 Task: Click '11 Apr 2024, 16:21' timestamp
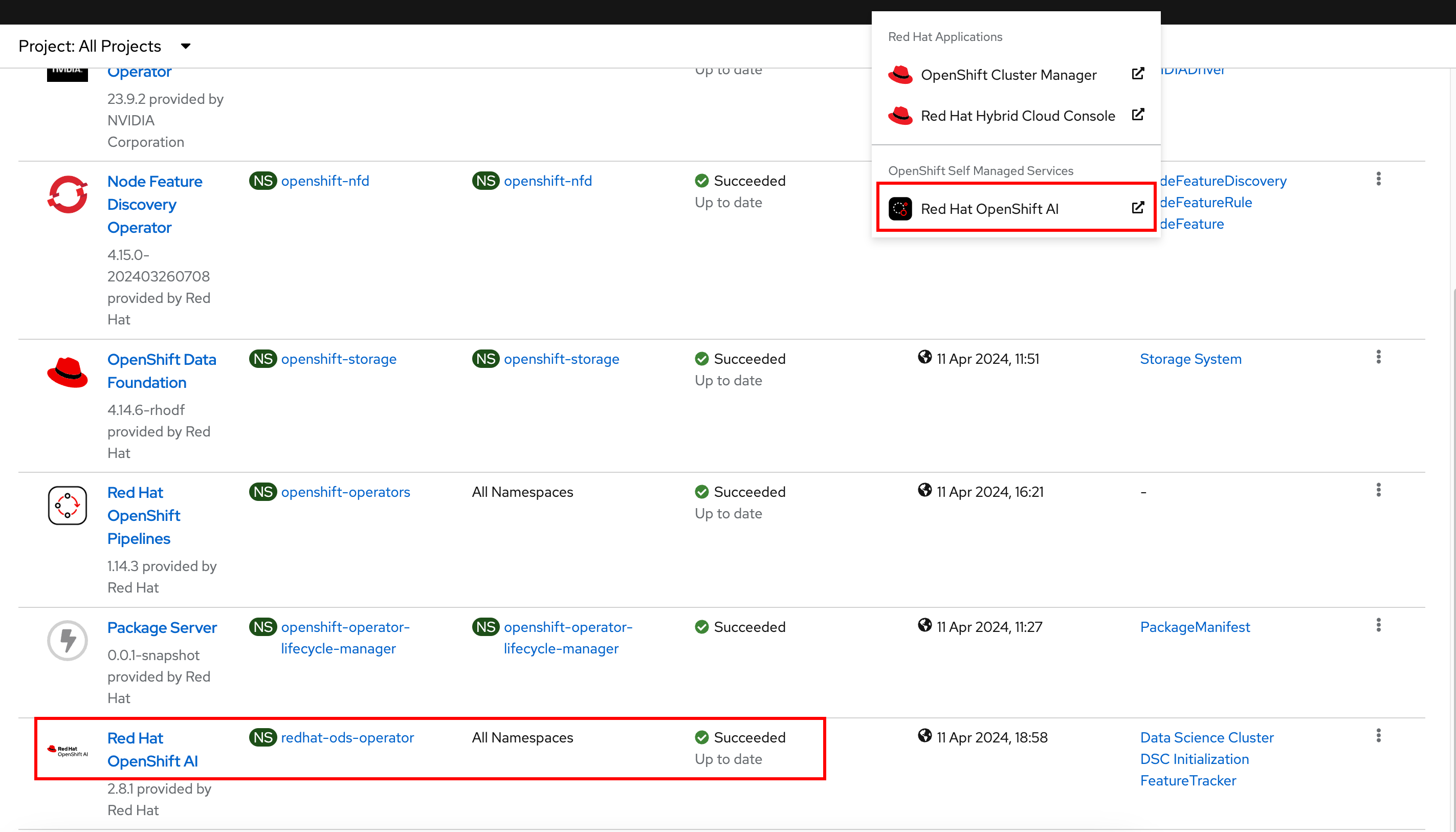click(990, 492)
